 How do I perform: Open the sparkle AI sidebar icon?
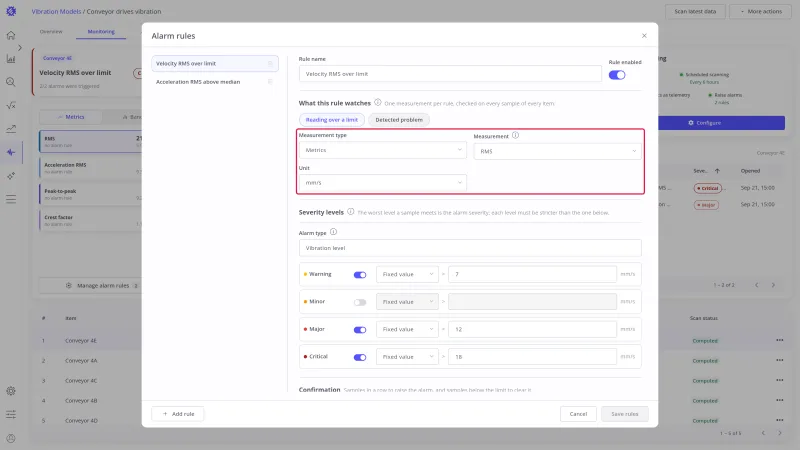11,176
